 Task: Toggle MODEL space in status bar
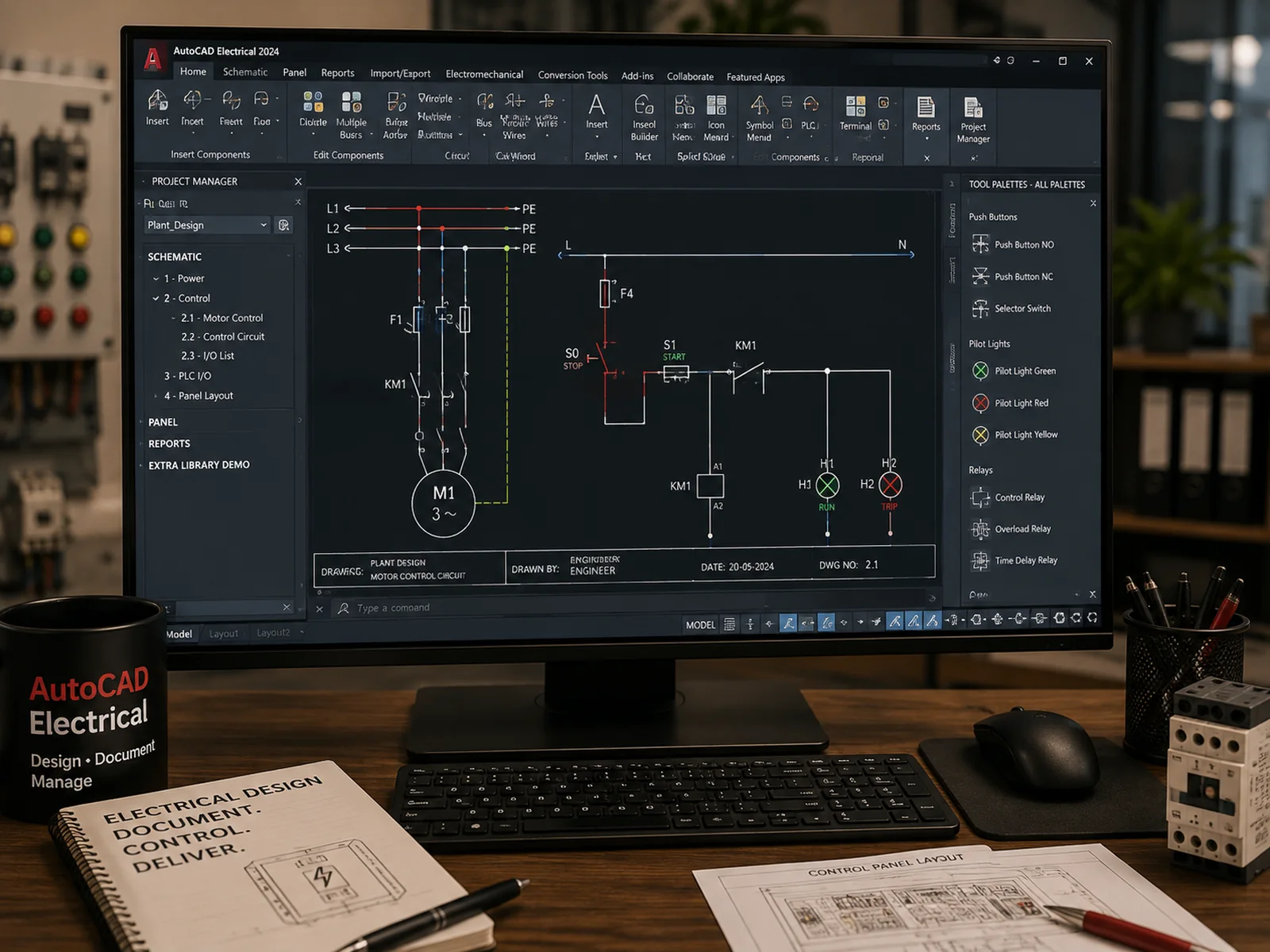pyautogui.click(x=700, y=625)
